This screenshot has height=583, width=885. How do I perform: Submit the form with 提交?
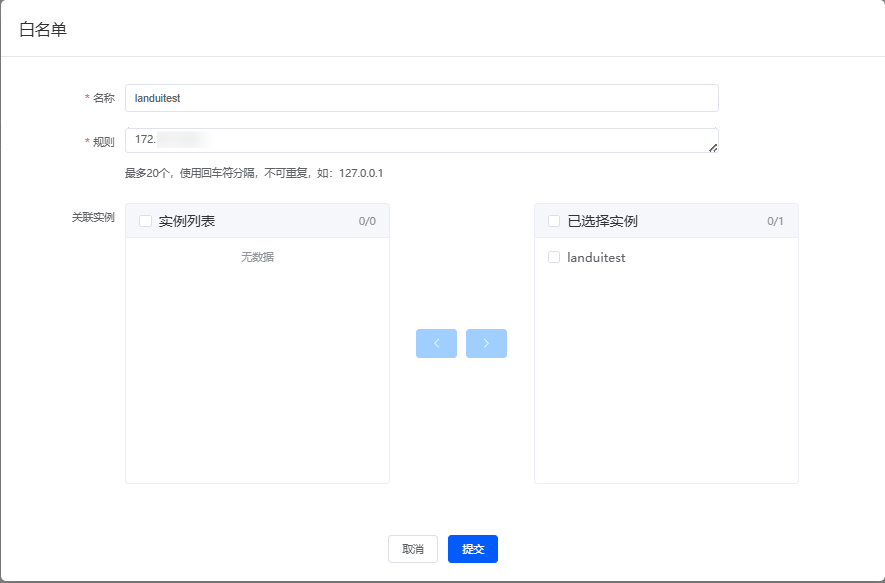(x=472, y=549)
